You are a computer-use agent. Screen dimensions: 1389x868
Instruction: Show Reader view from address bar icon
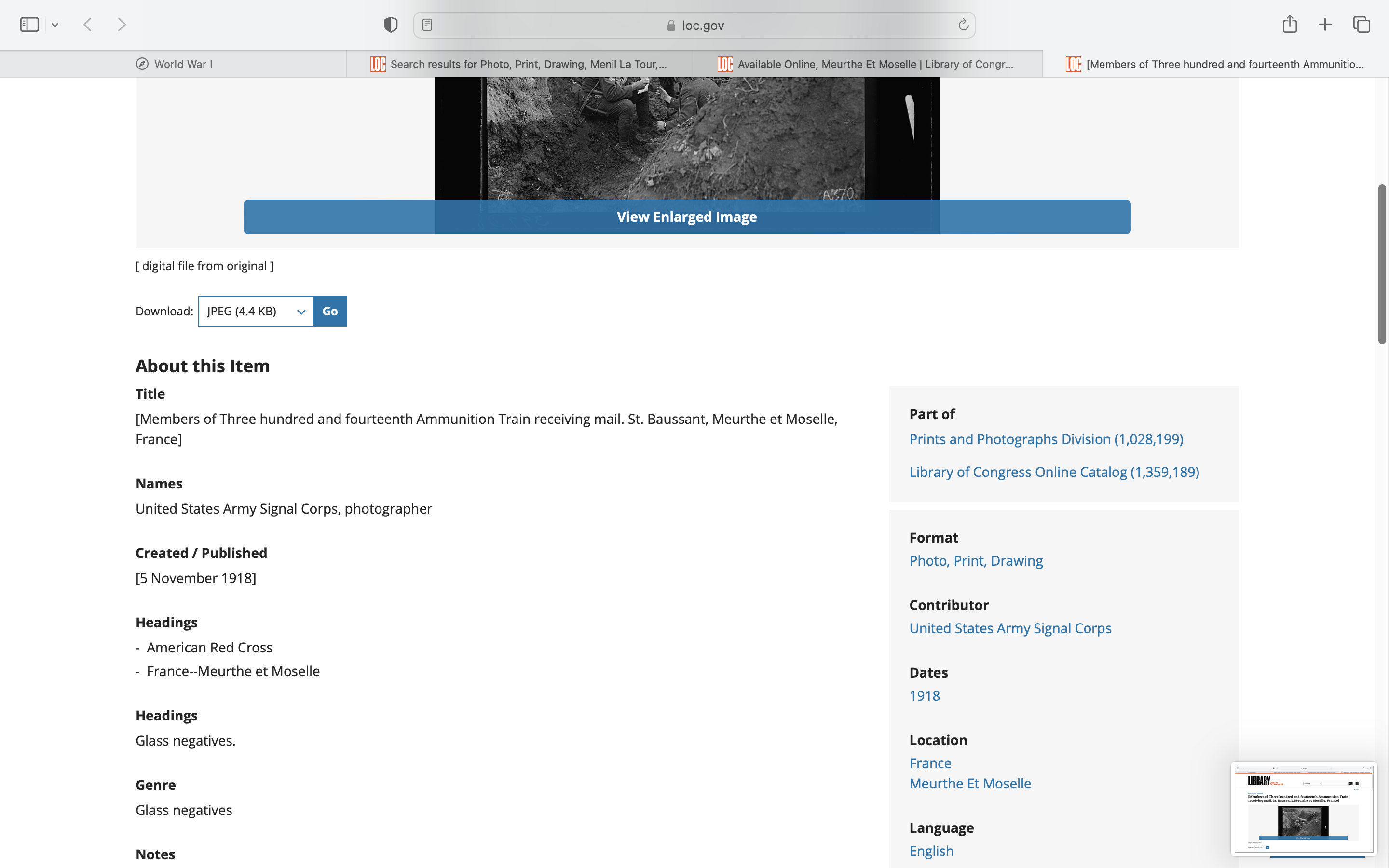tap(427, 25)
